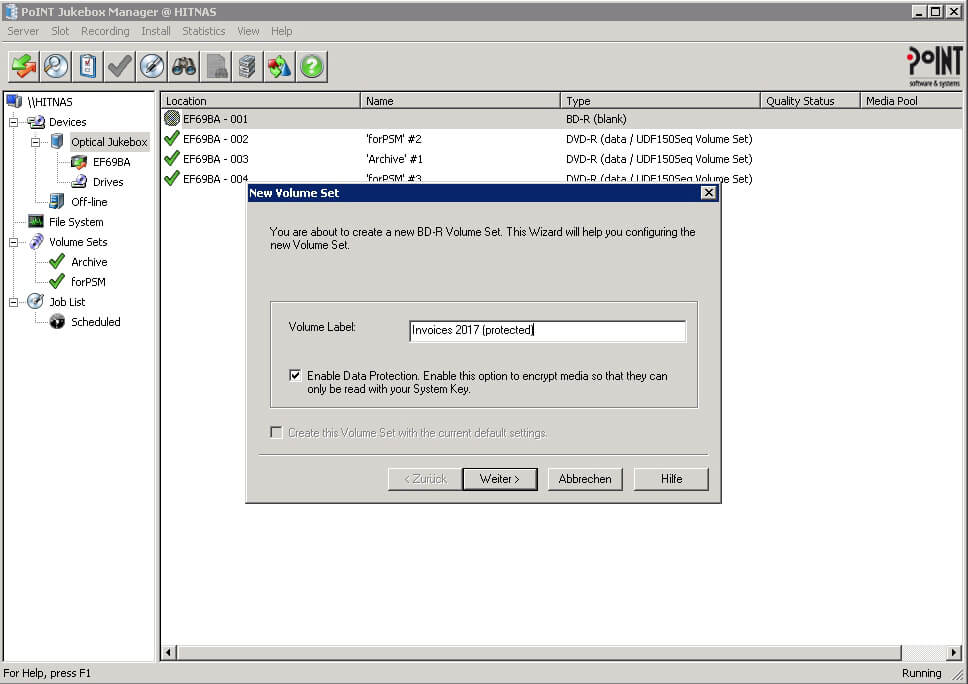
Task: Open the Server menu
Action: click(23, 31)
